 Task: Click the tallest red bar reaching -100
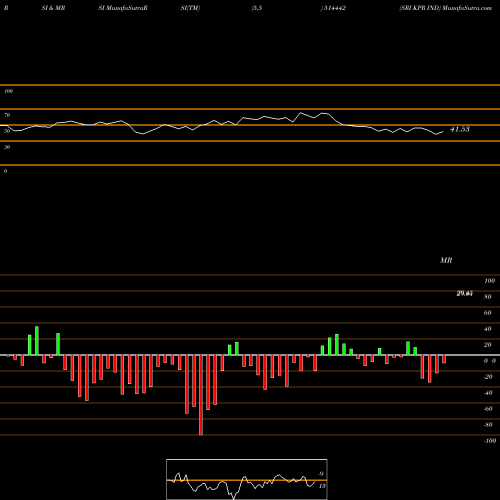[201, 395]
